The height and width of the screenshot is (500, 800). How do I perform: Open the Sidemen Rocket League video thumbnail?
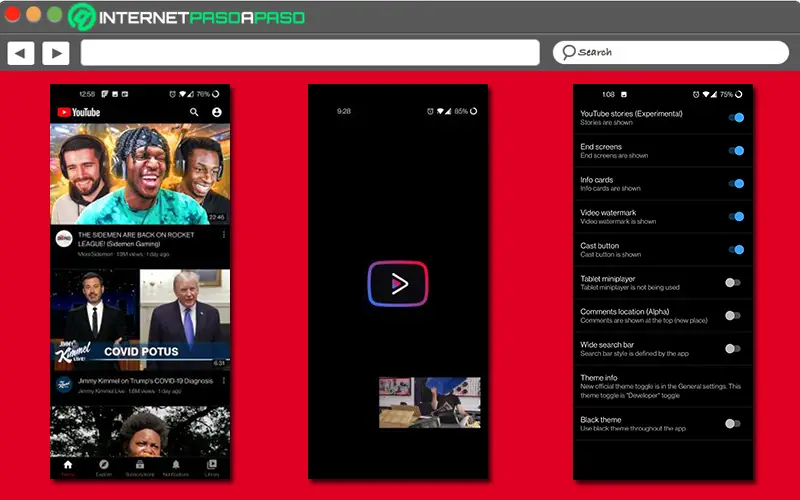pyautogui.click(x=140, y=173)
